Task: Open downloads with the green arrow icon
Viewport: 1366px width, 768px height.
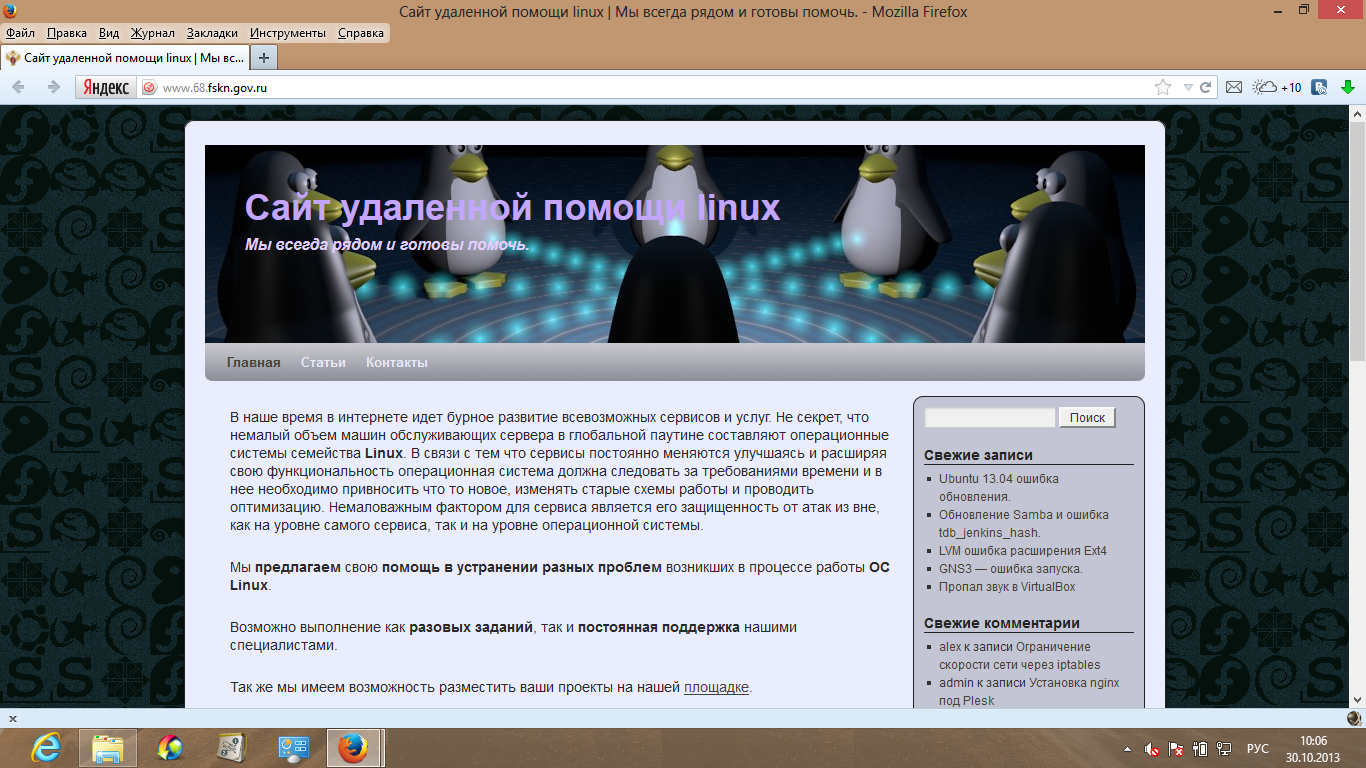Action: click(x=1347, y=87)
